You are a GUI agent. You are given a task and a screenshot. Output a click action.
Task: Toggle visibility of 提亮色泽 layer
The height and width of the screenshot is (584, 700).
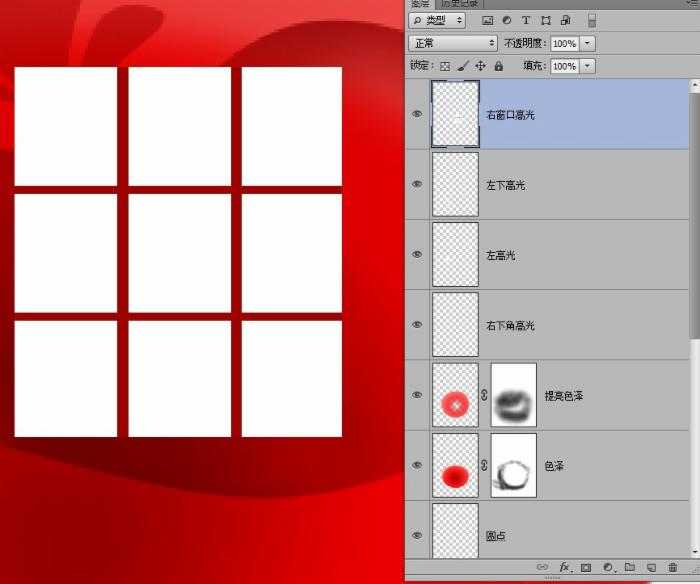(417, 395)
